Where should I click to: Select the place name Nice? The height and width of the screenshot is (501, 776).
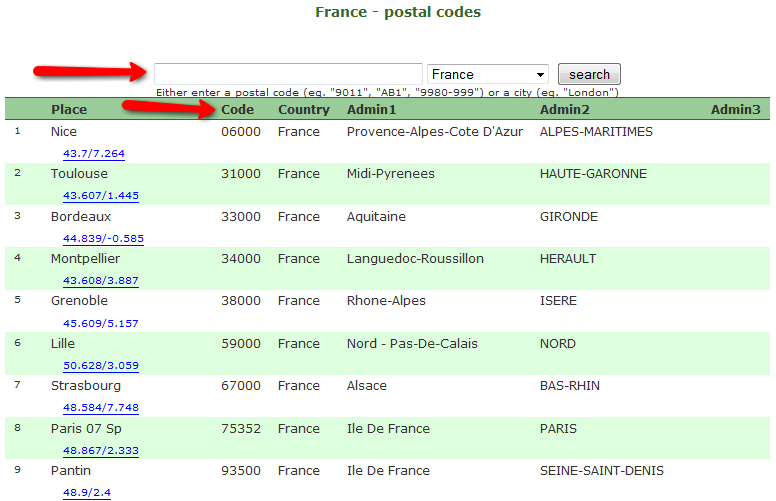(64, 132)
